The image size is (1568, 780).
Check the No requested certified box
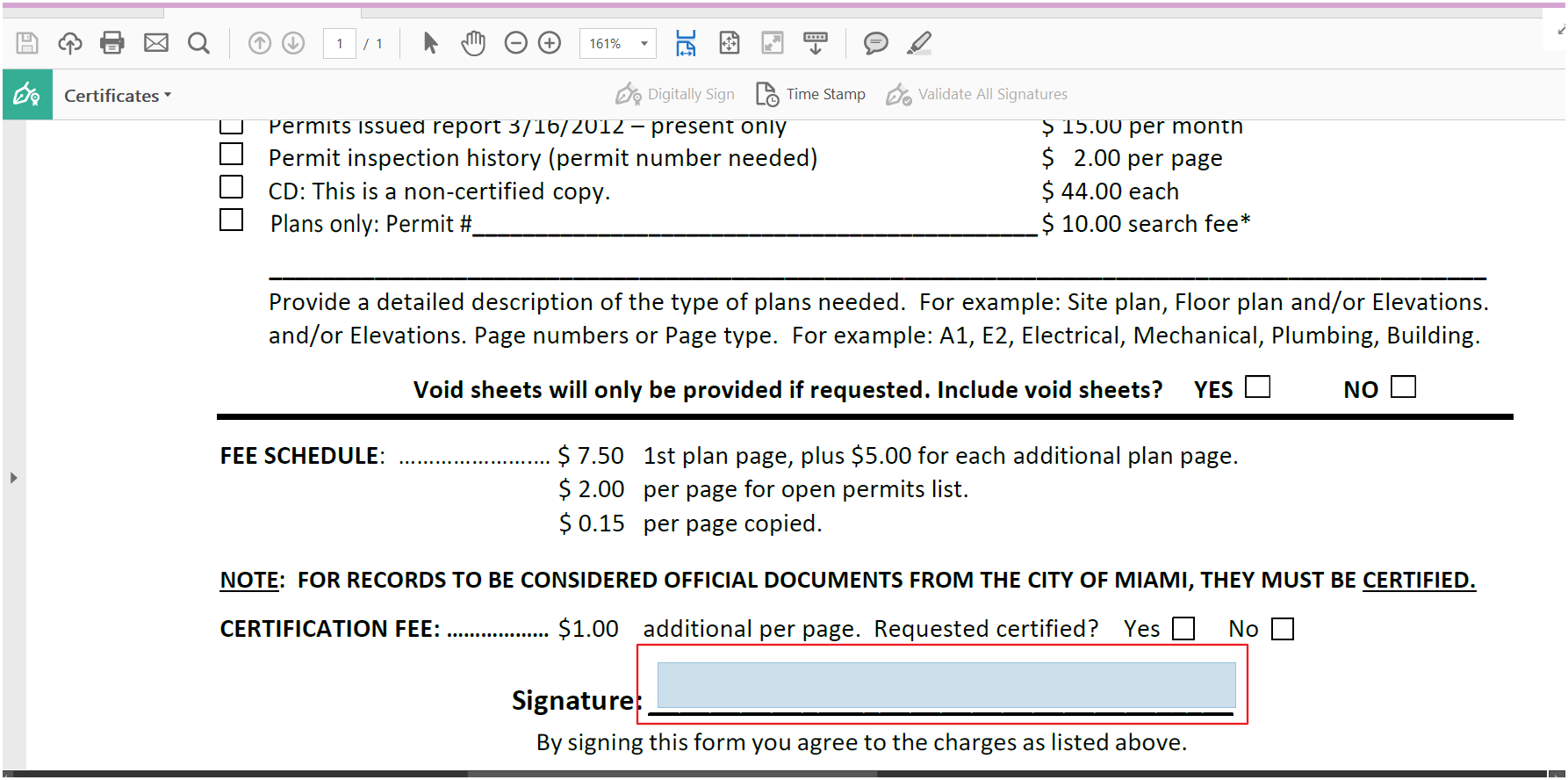[x=1283, y=629]
